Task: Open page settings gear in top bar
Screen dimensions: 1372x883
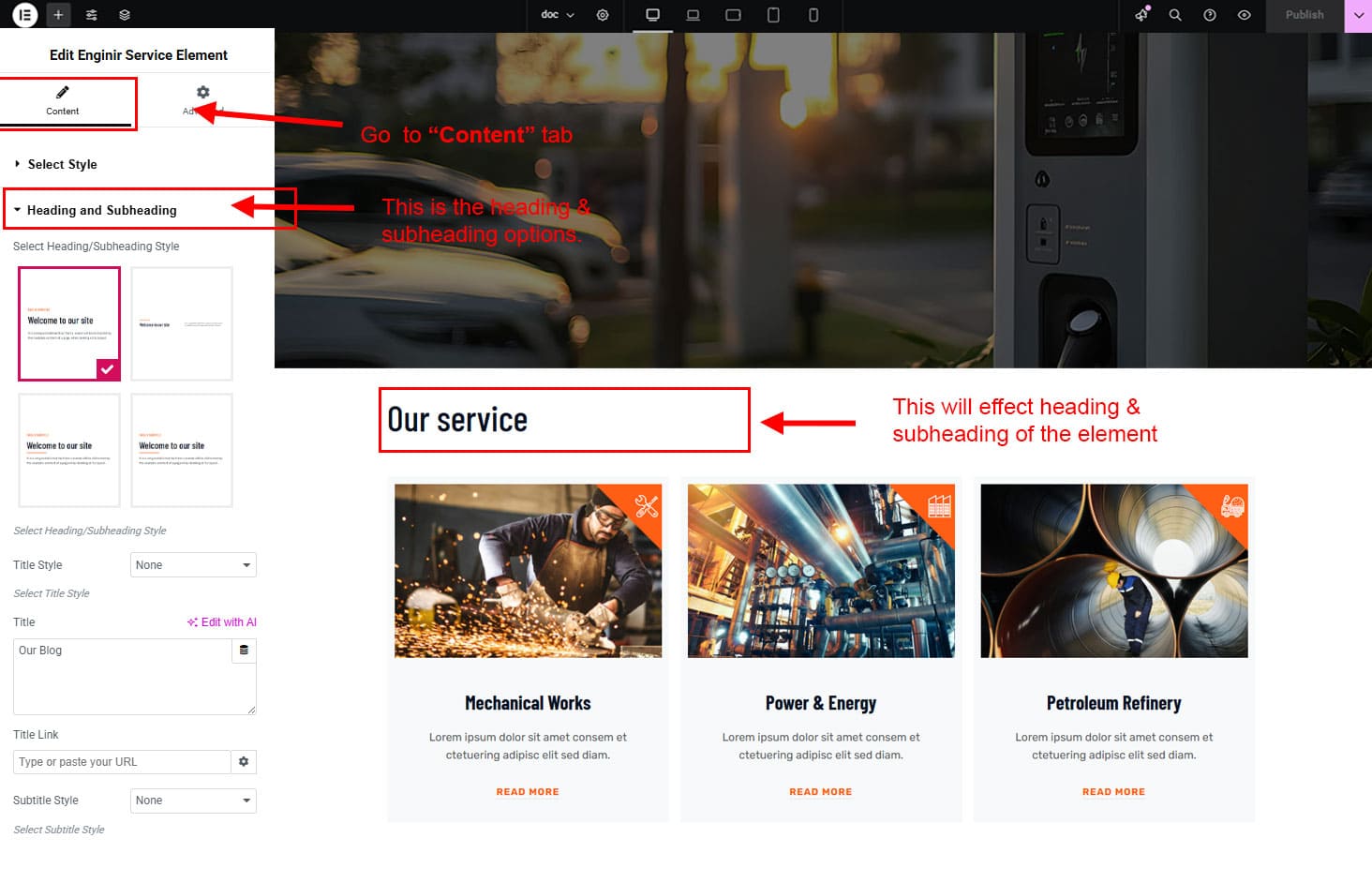Action: pyautogui.click(x=603, y=15)
